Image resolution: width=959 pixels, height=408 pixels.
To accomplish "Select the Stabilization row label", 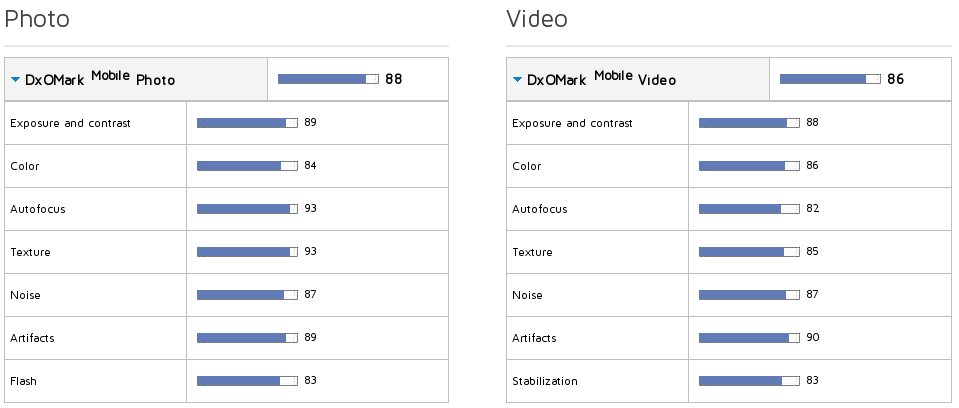I will pyautogui.click(x=545, y=381).
